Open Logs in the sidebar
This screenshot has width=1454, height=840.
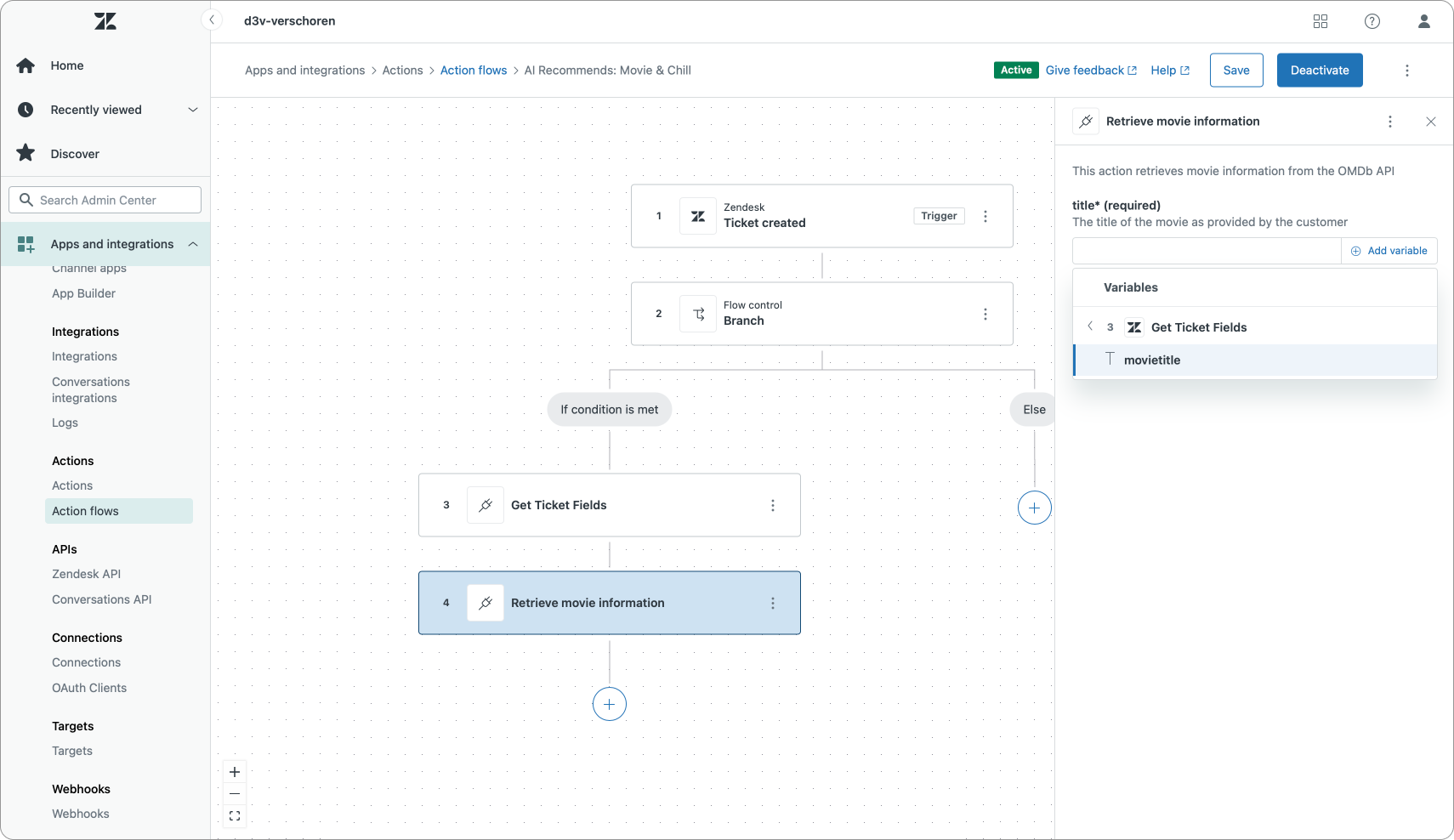point(65,423)
